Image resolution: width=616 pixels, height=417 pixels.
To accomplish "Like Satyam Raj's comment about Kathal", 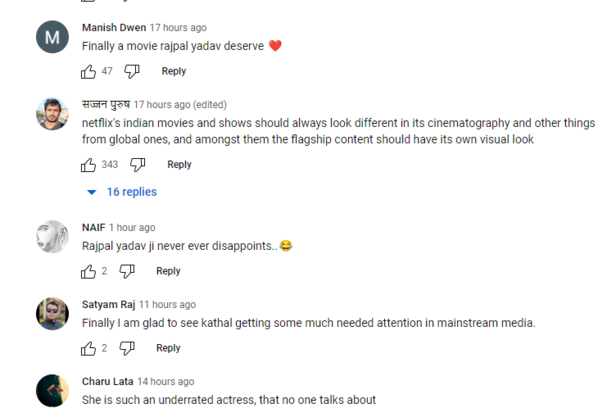I will [89, 348].
